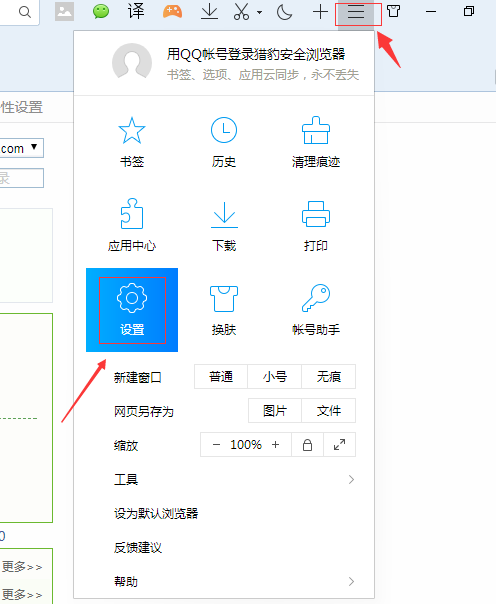Open 帐号助手 key icon

(316, 298)
